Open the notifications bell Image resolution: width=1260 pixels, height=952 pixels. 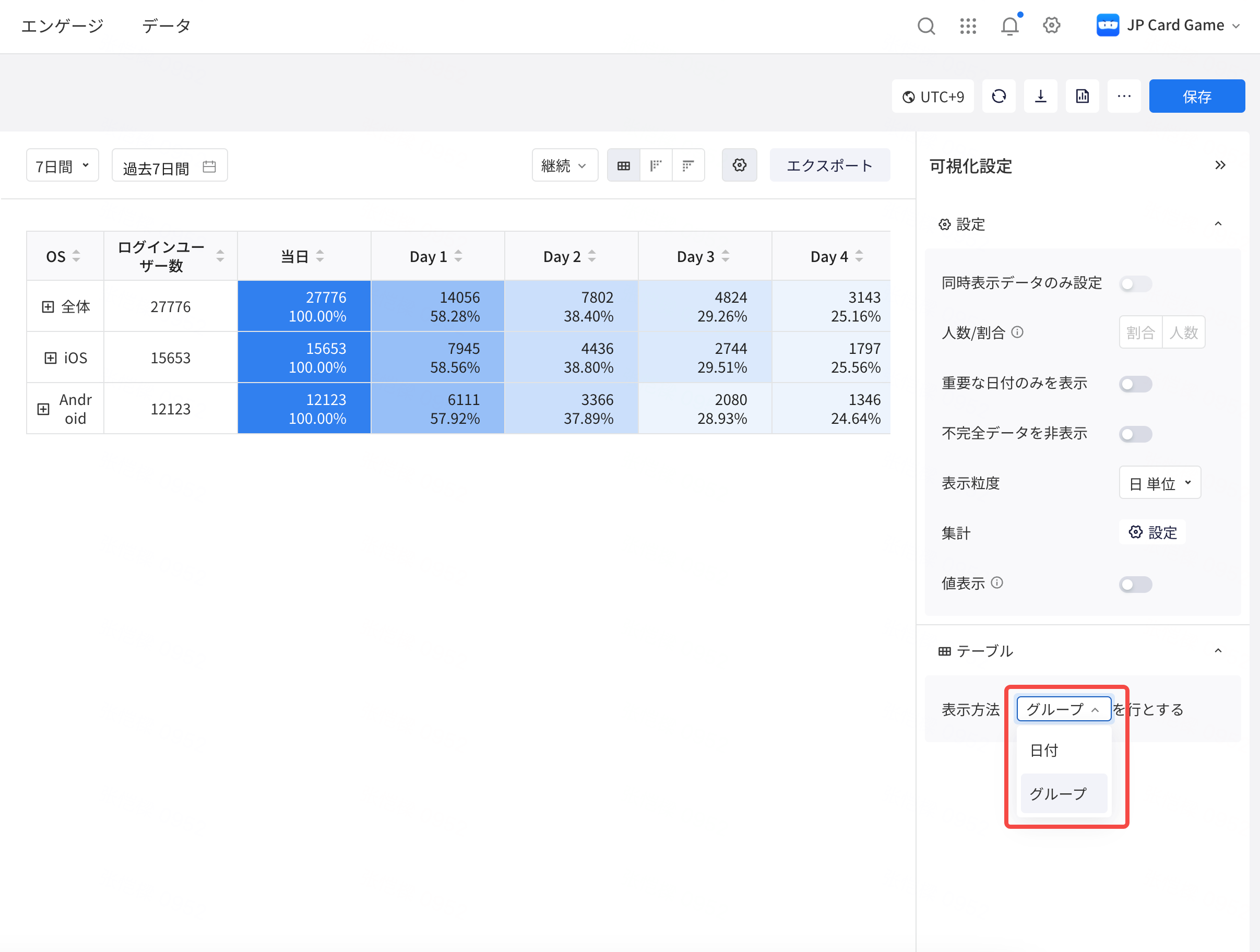(x=1010, y=26)
